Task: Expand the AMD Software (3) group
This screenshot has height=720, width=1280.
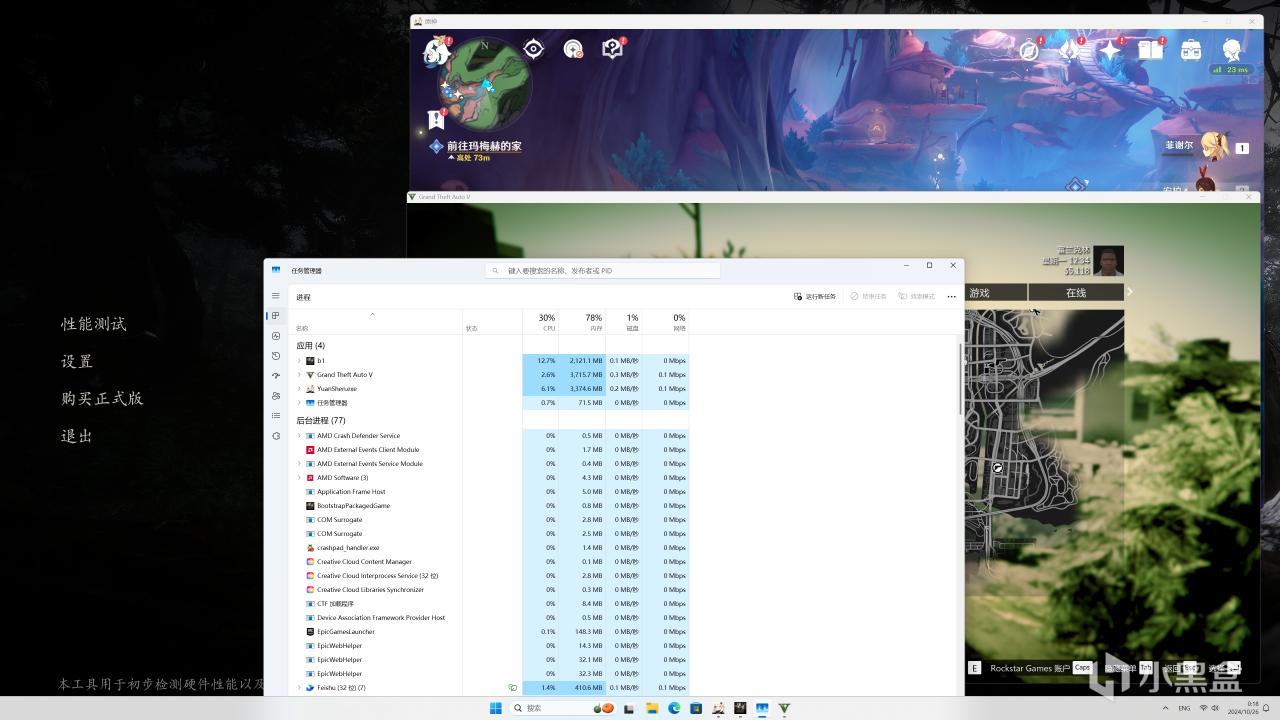Action: click(299, 478)
